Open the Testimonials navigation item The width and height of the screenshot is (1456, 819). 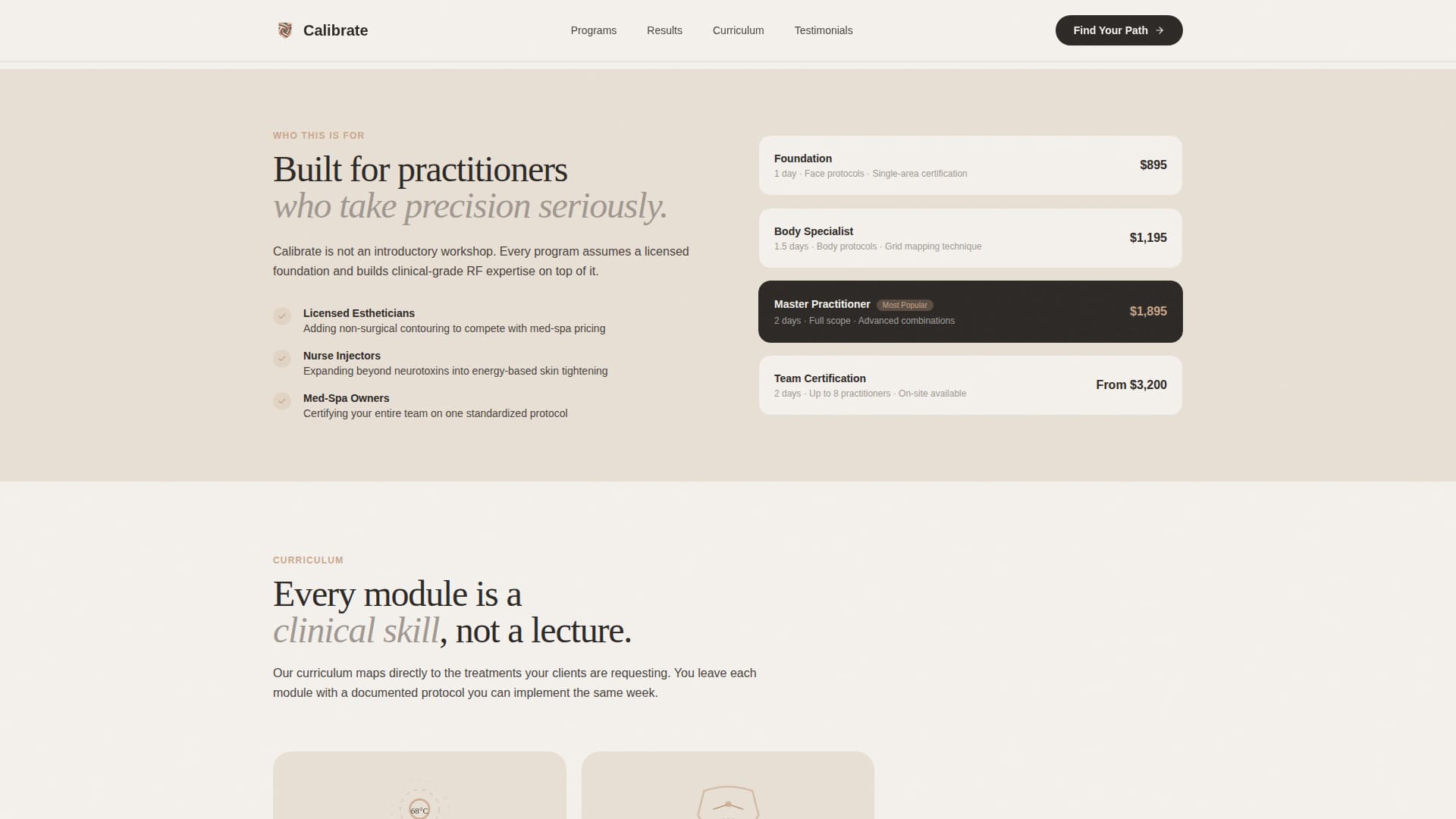pyautogui.click(x=823, y=30)
